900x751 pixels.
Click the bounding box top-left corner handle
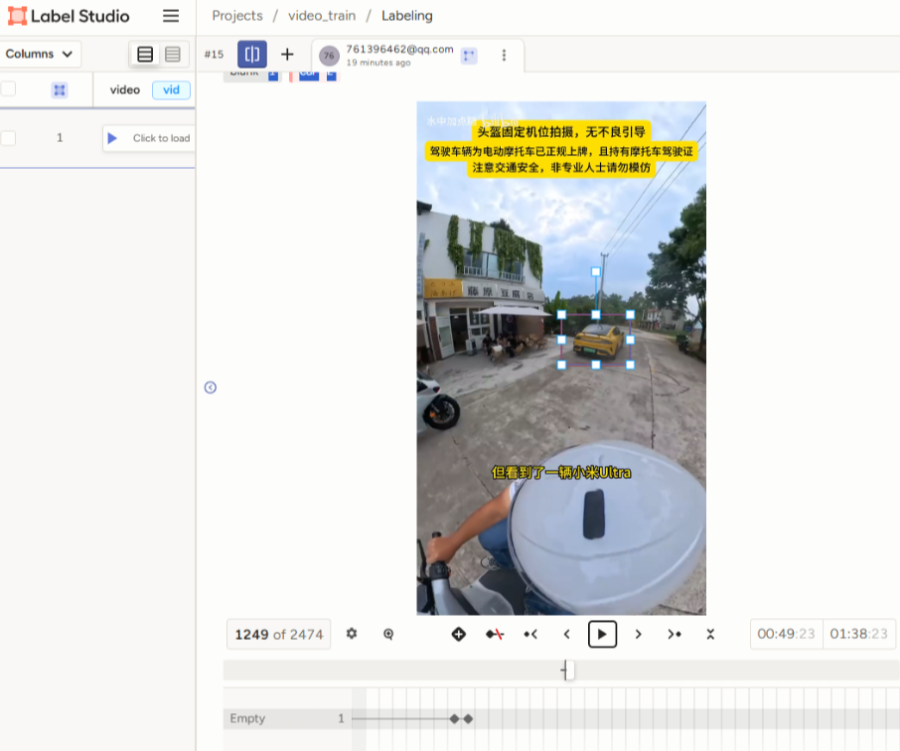(x=562, y=315)
